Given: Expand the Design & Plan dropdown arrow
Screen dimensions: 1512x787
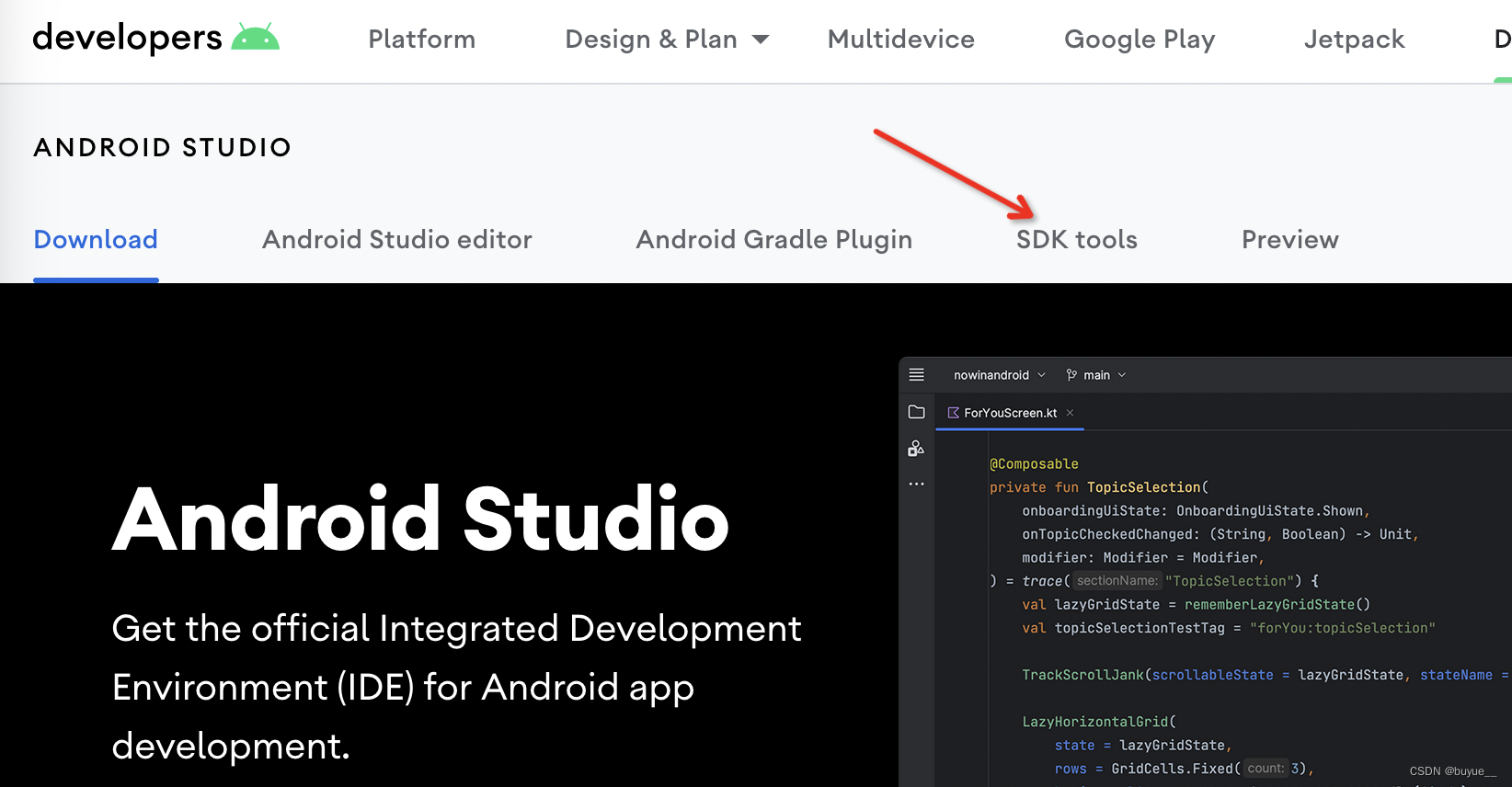Looking at the screenshot, I should [x=761, y=40].
